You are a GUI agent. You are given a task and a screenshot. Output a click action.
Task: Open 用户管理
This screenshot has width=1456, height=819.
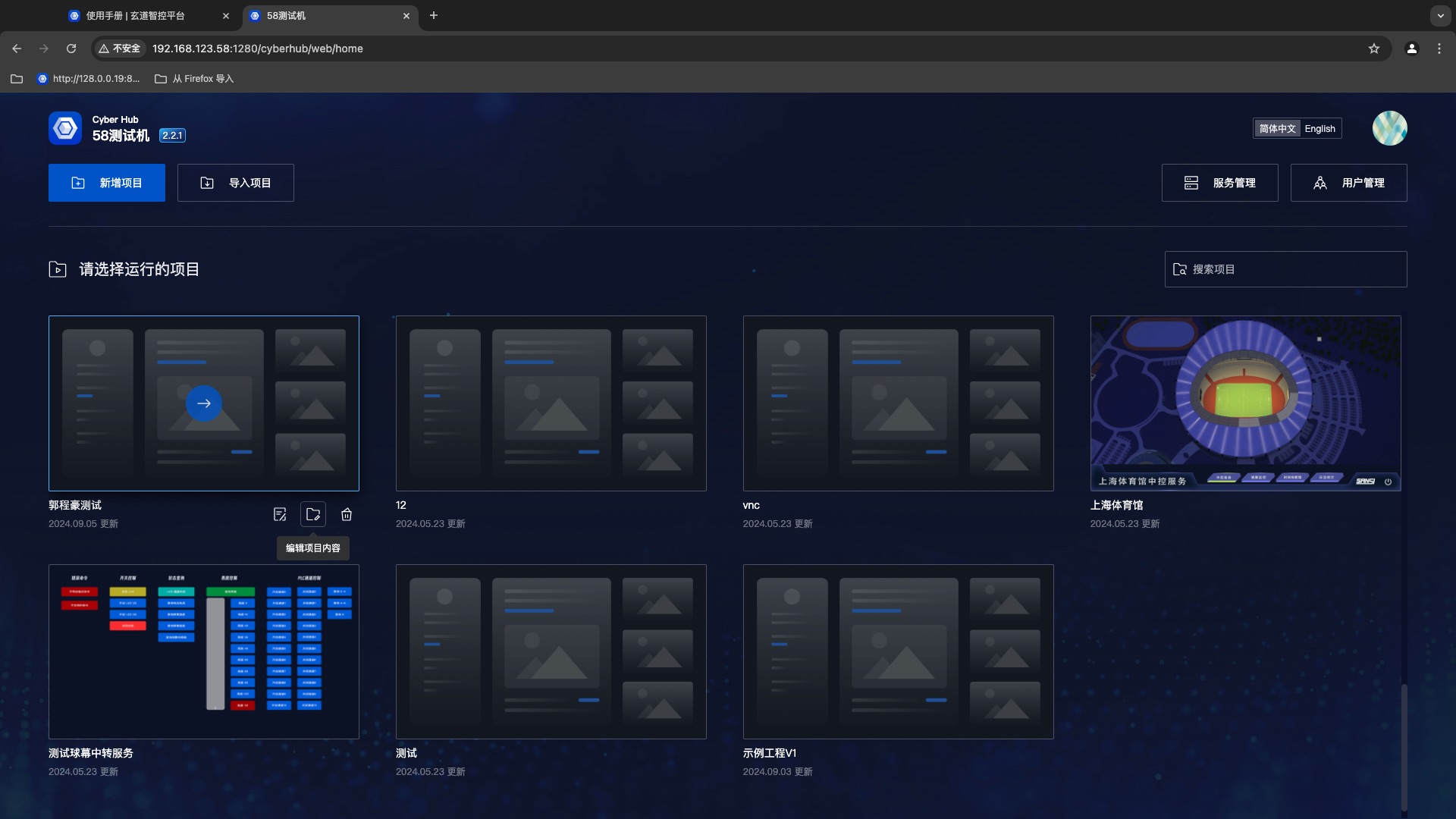[x=1348, y=183]
